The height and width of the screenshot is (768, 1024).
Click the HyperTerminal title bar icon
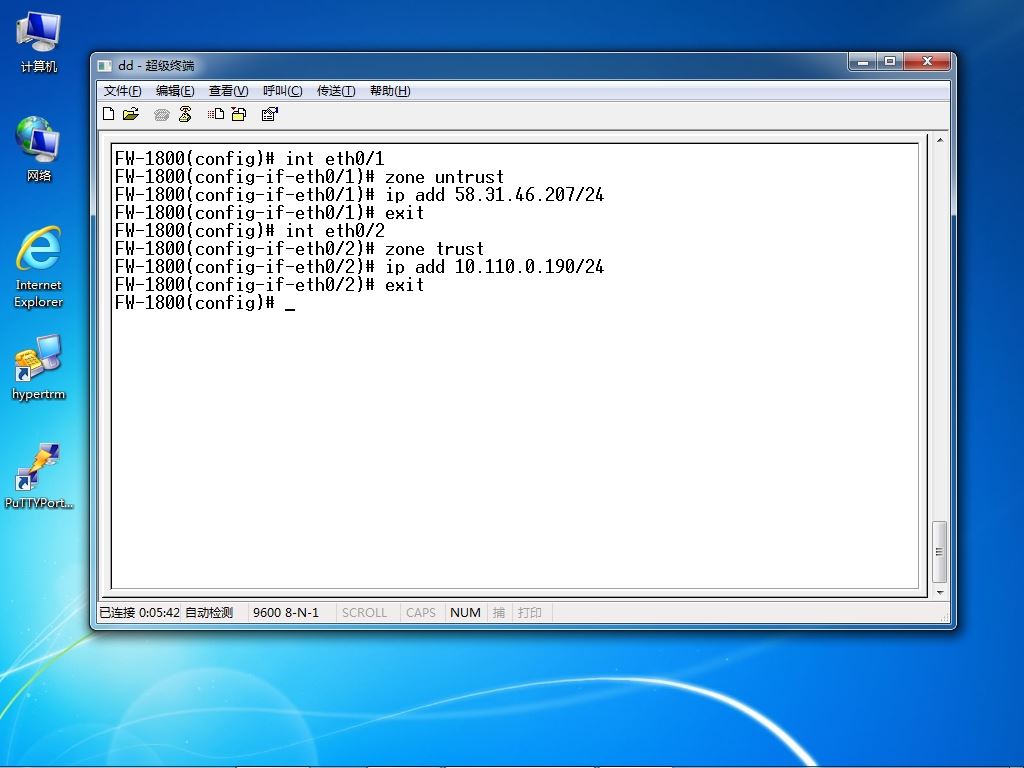[x=104, y=65]
